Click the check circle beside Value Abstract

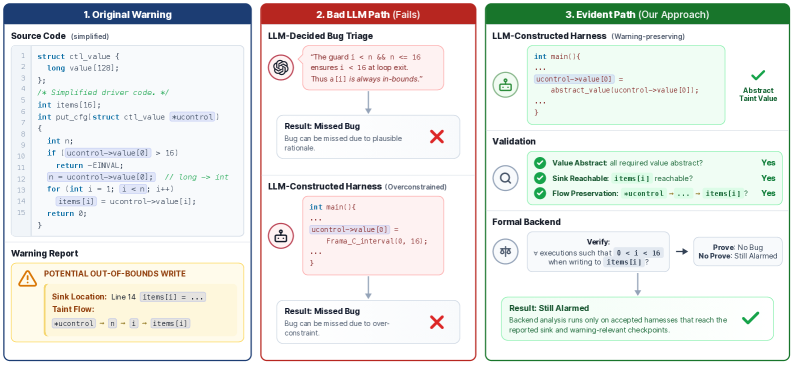540,163
